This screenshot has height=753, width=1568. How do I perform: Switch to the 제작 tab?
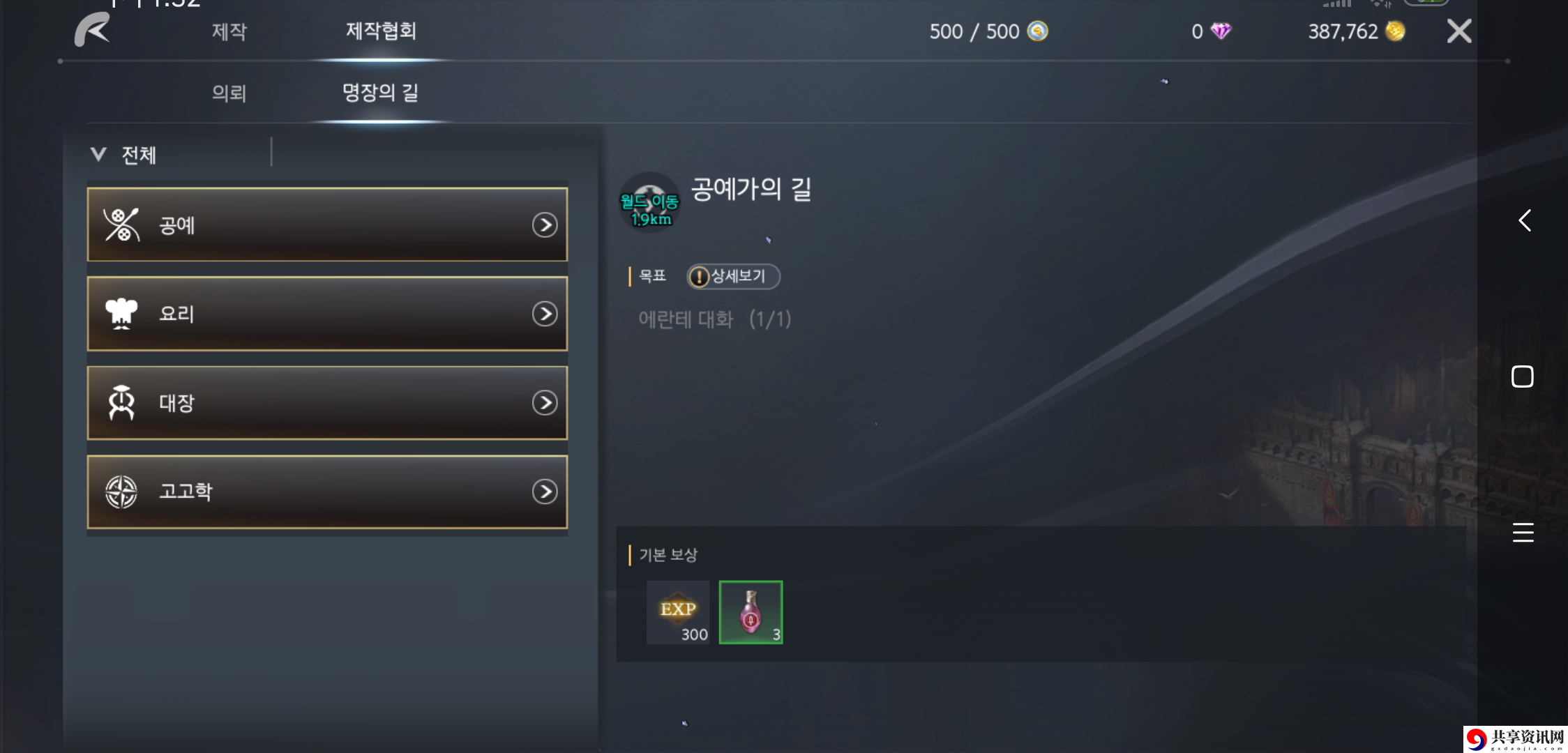click(x=229, y=31)
